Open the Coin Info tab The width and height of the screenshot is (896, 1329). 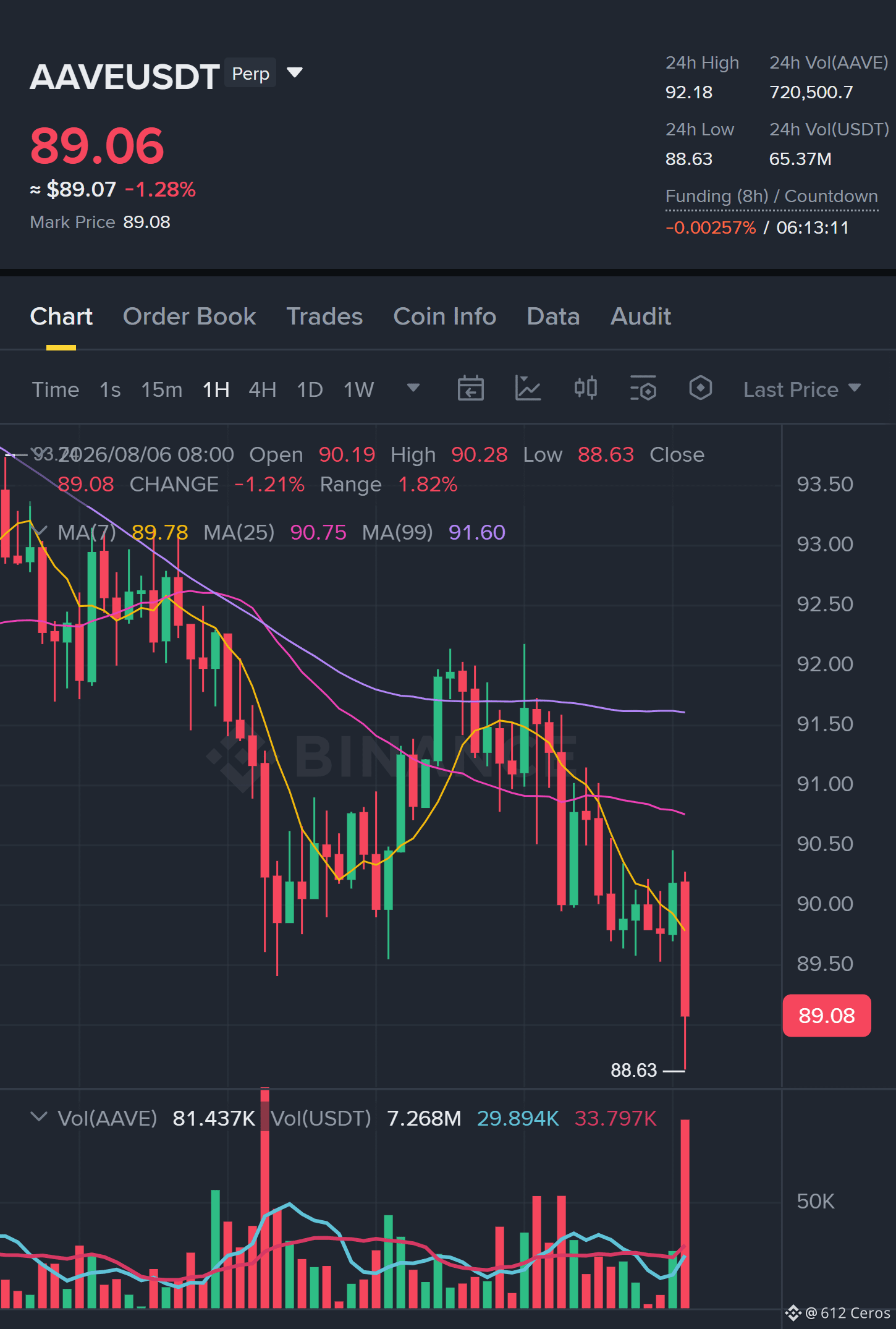[445, 316]
